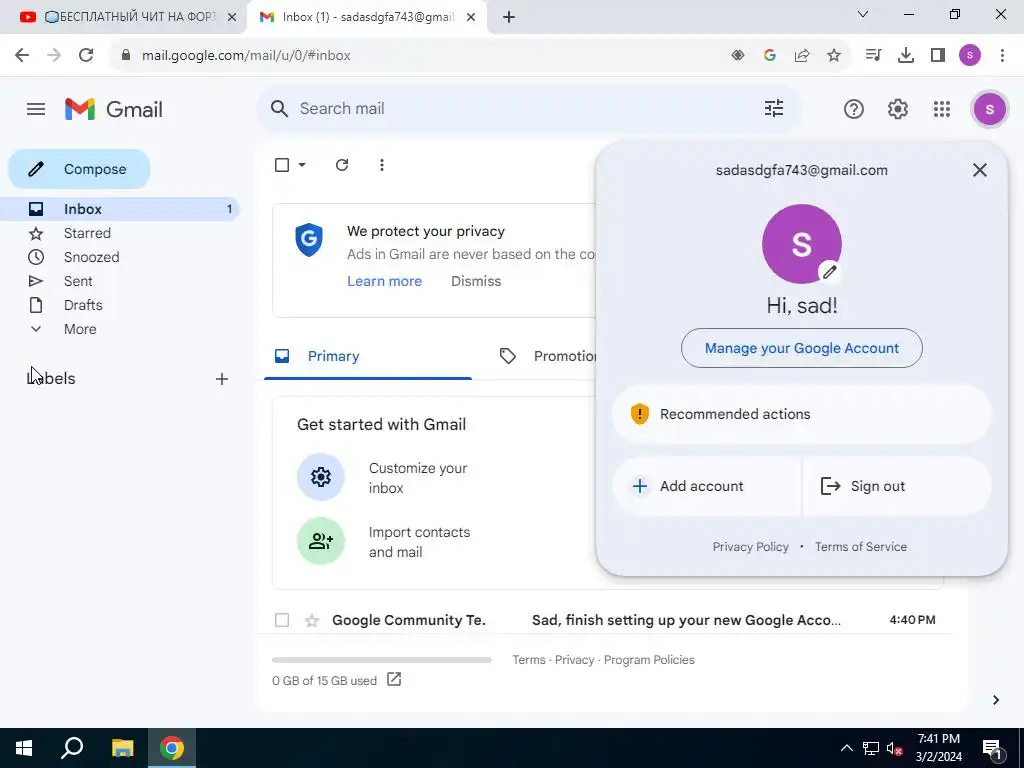The image size is (1024, 768).
Task: Close the account popup
Action: coord(980,170)
